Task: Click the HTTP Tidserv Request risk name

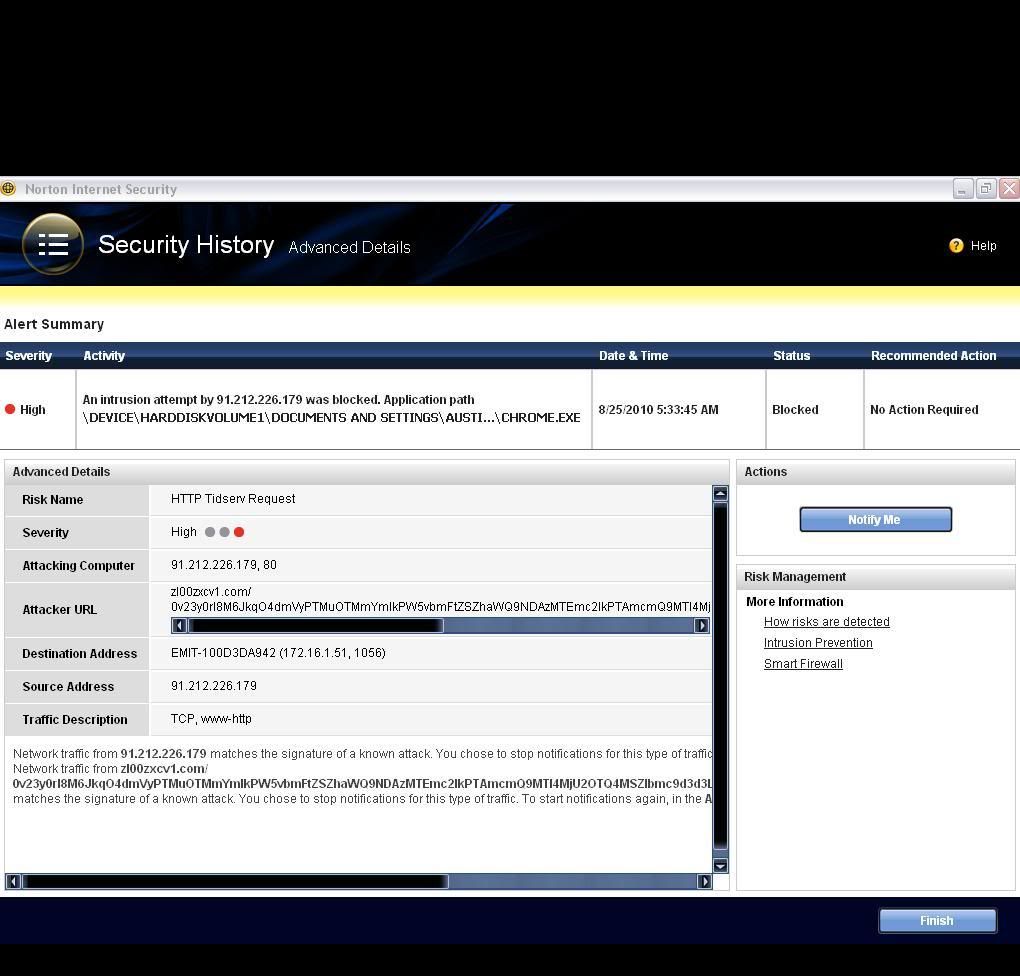Action: (233, 498)
